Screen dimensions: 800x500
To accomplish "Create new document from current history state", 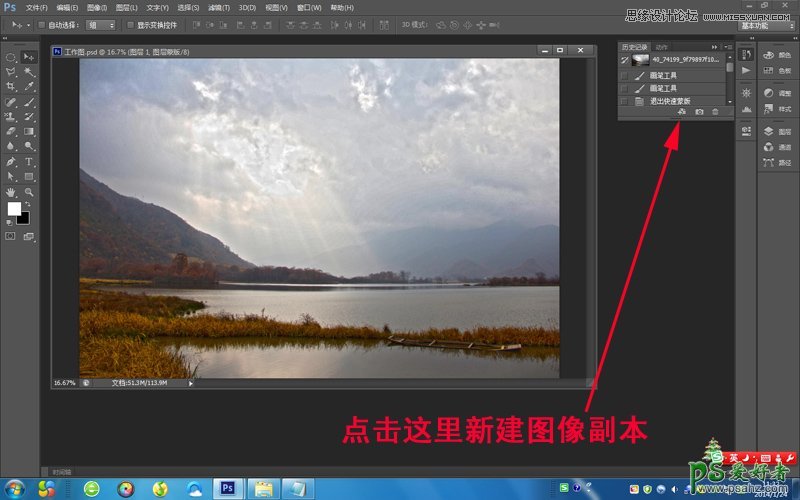I will pos(680,112).
